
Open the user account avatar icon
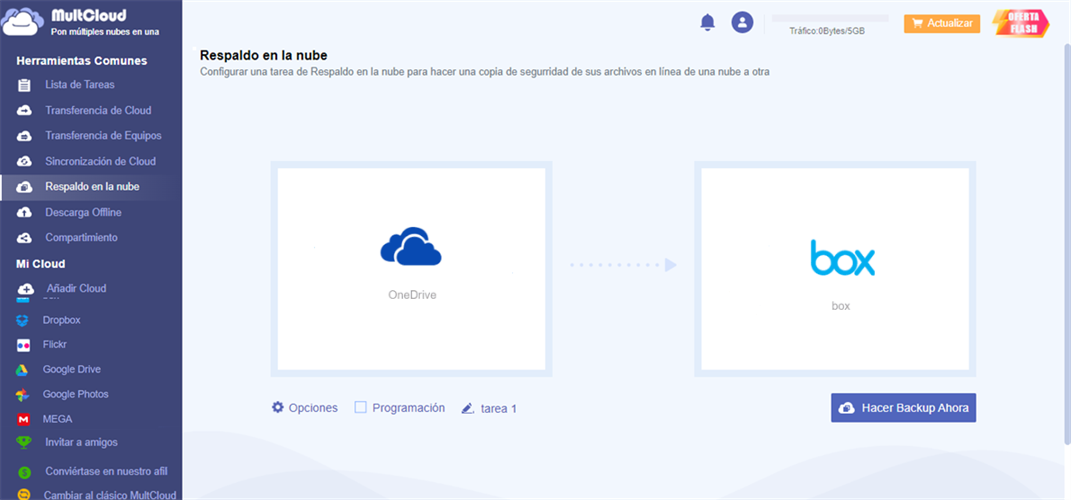pos(742,23)
